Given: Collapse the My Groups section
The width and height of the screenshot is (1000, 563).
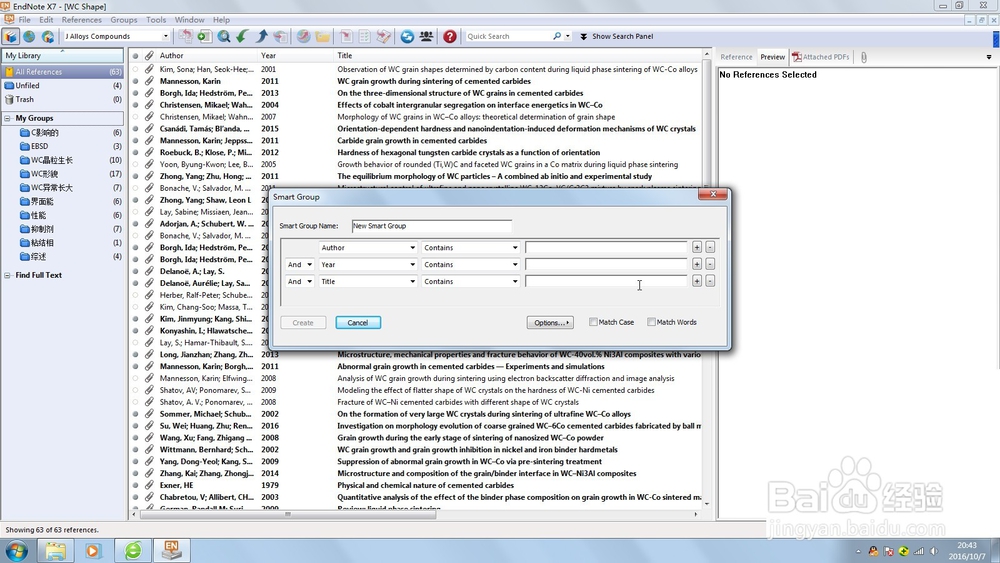Looking at the screenshot, I should (x=8, y=118).
